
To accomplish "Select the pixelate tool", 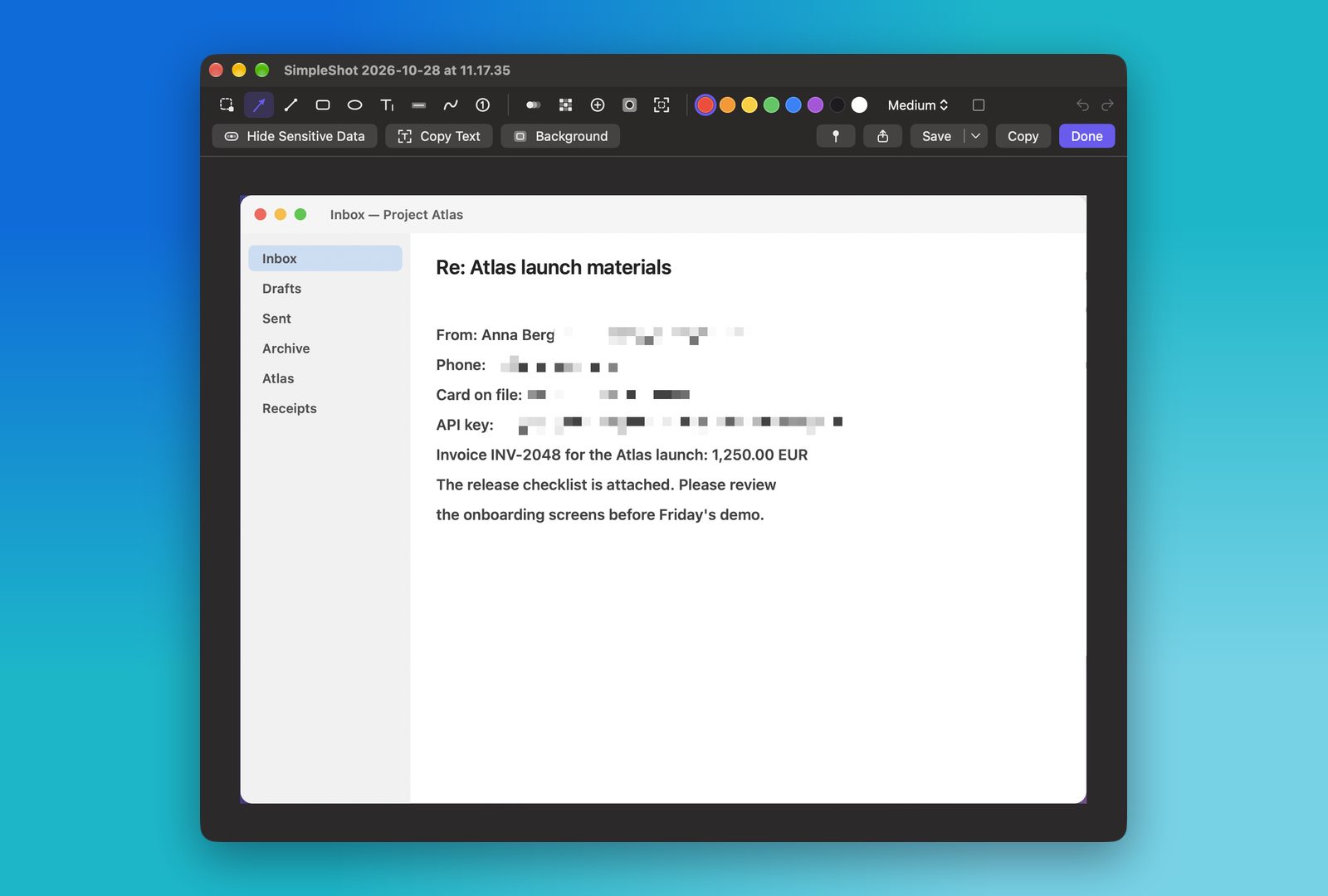I will point(566,105).
